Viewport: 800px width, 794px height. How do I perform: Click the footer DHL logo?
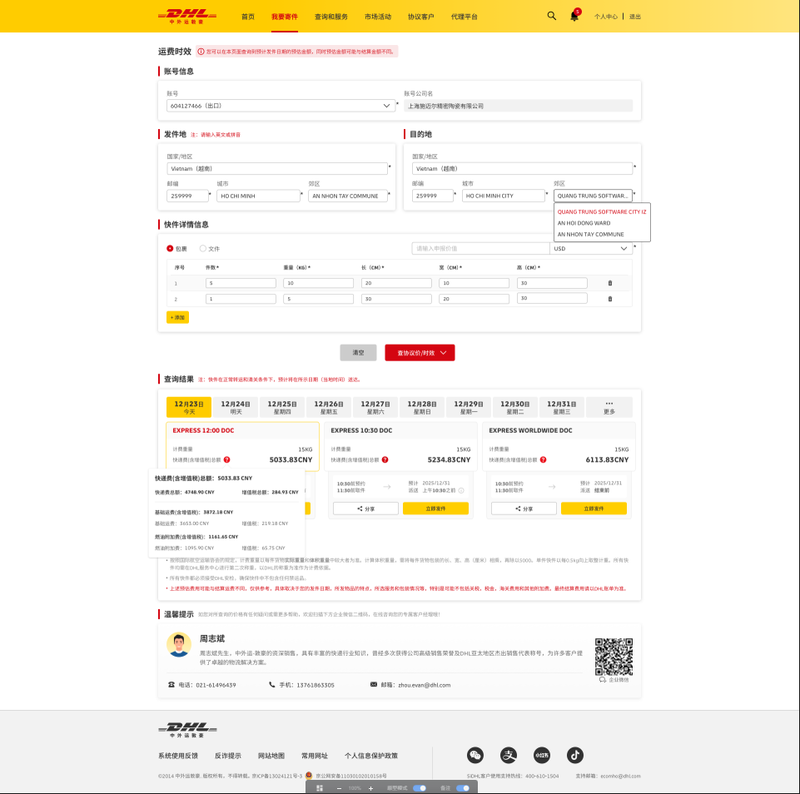[x=187, y=730]
